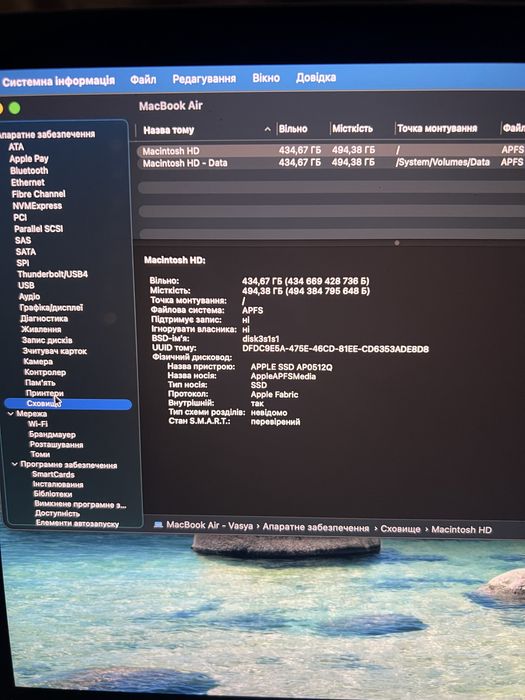Open the Системна інформація app menu
Viewport: 525px width, 700px height.
point(58,81)
